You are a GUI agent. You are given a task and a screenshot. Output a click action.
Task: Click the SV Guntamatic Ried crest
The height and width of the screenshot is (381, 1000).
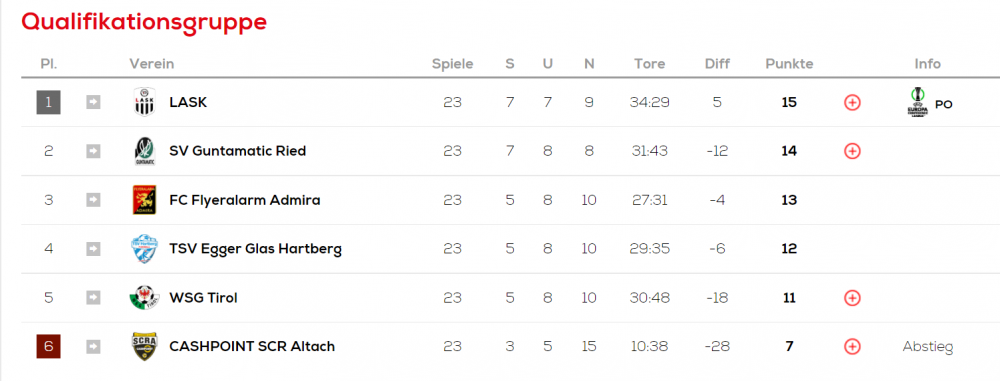tap(144, 151)
